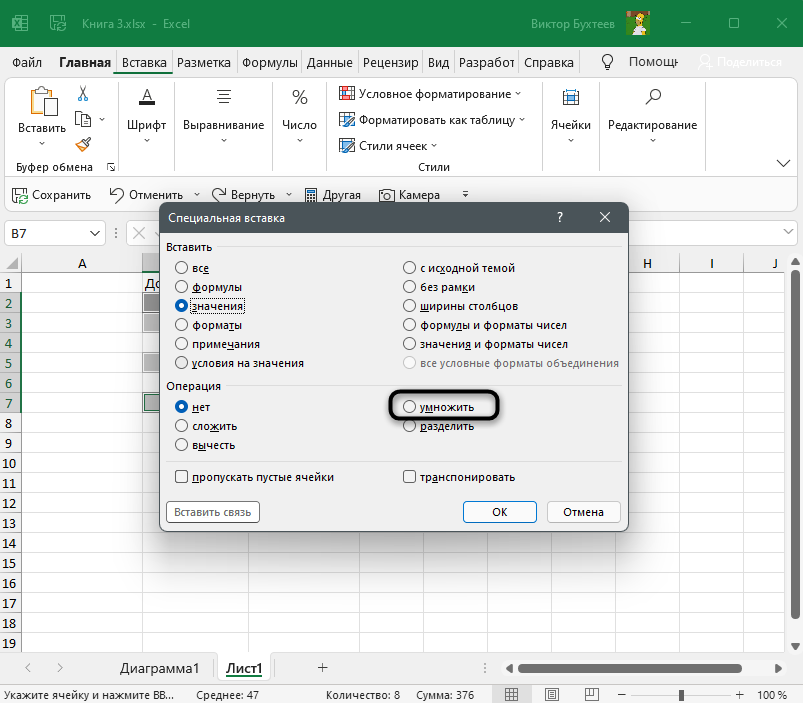803x703 pixels.
Task: Open the Alignment group icon
Action: tap(223, 98)
